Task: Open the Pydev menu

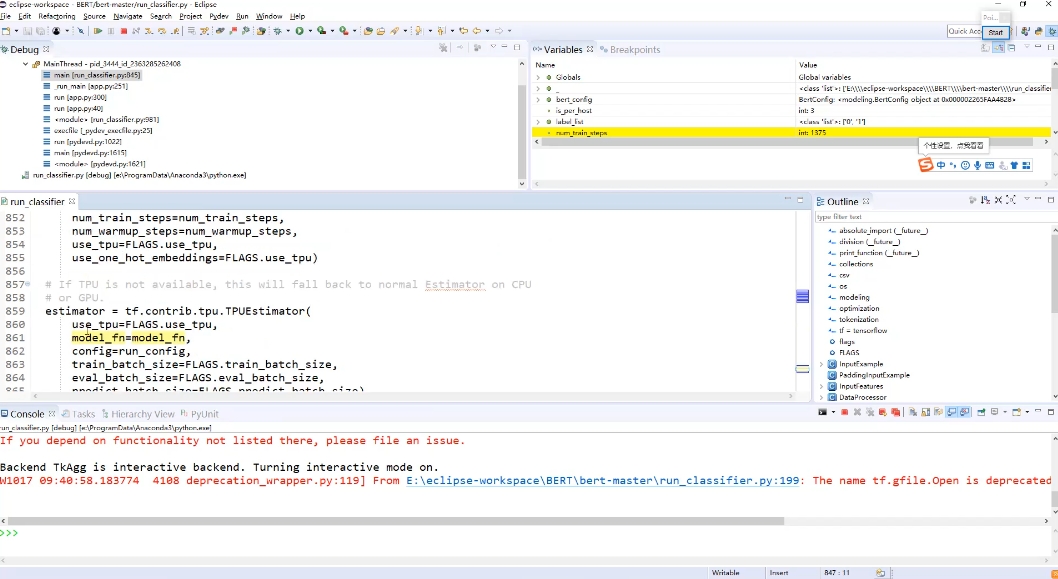Action: coord(218,17)
